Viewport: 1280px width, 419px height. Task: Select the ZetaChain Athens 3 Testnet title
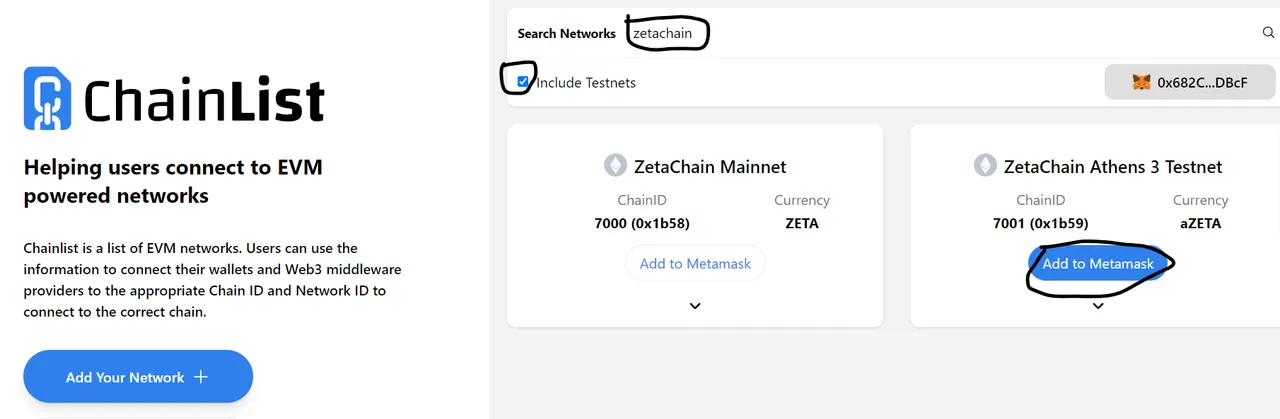(x=1113, y=167)
